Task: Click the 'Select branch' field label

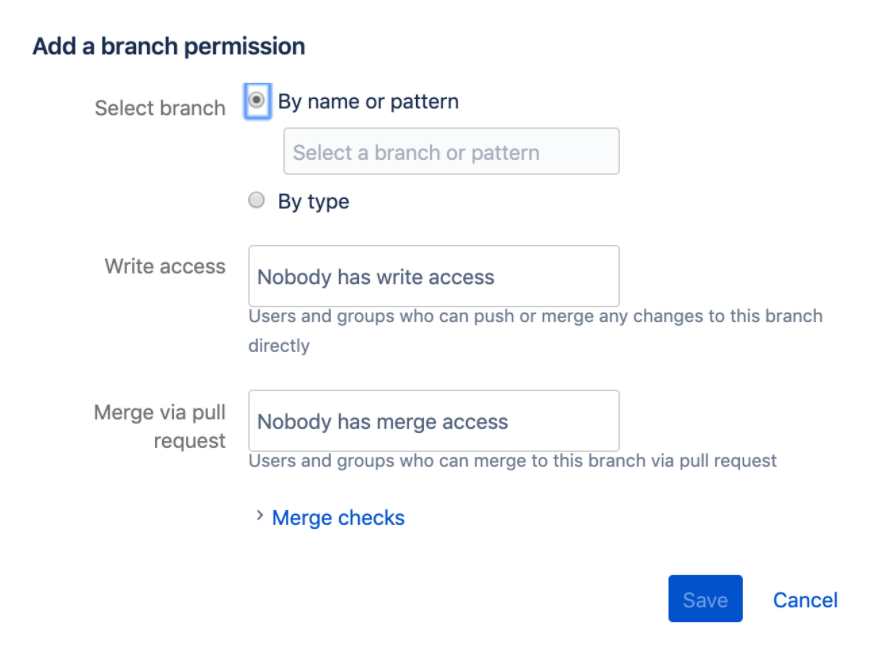Action: pyautogui.click(x=160, y=108)
